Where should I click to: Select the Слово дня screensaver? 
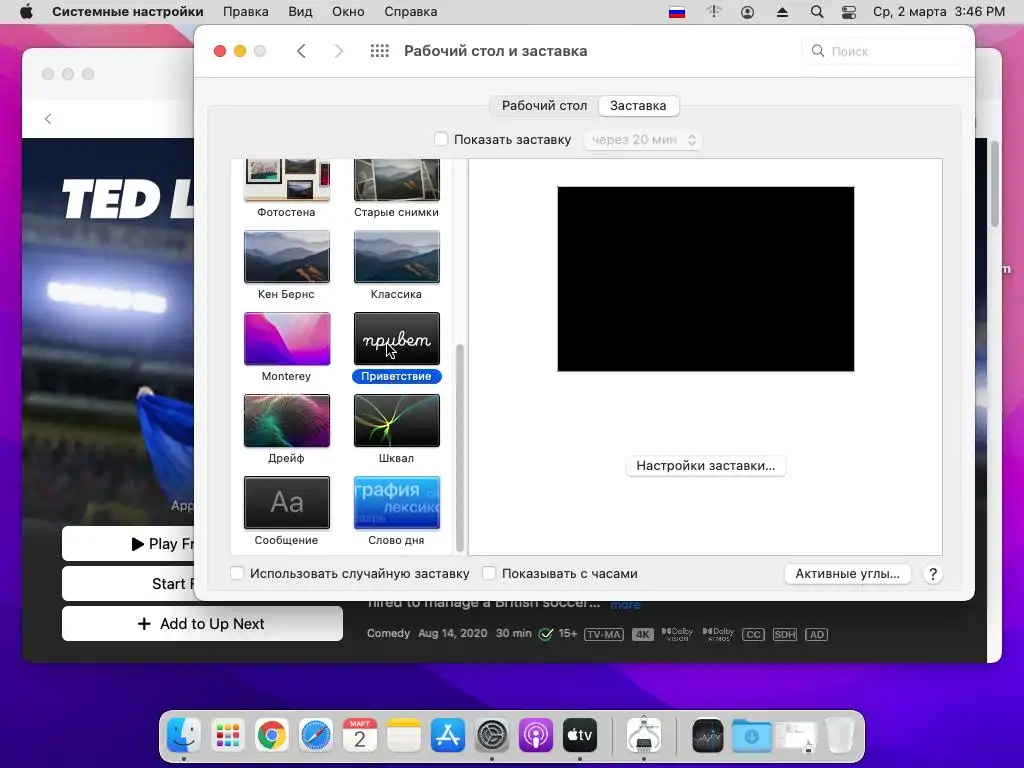coord(396,502)
